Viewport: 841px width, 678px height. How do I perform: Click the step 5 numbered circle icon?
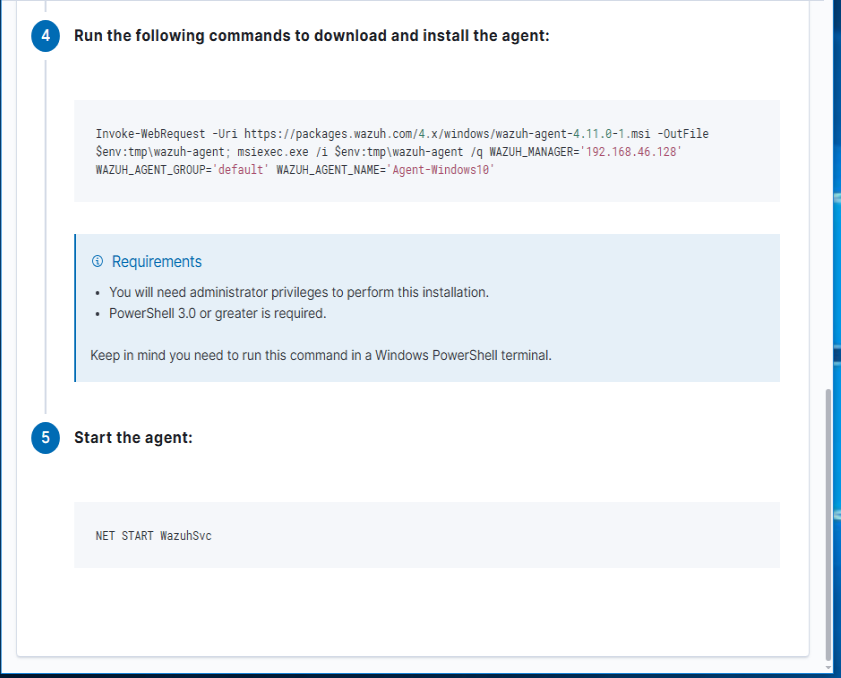46,438
